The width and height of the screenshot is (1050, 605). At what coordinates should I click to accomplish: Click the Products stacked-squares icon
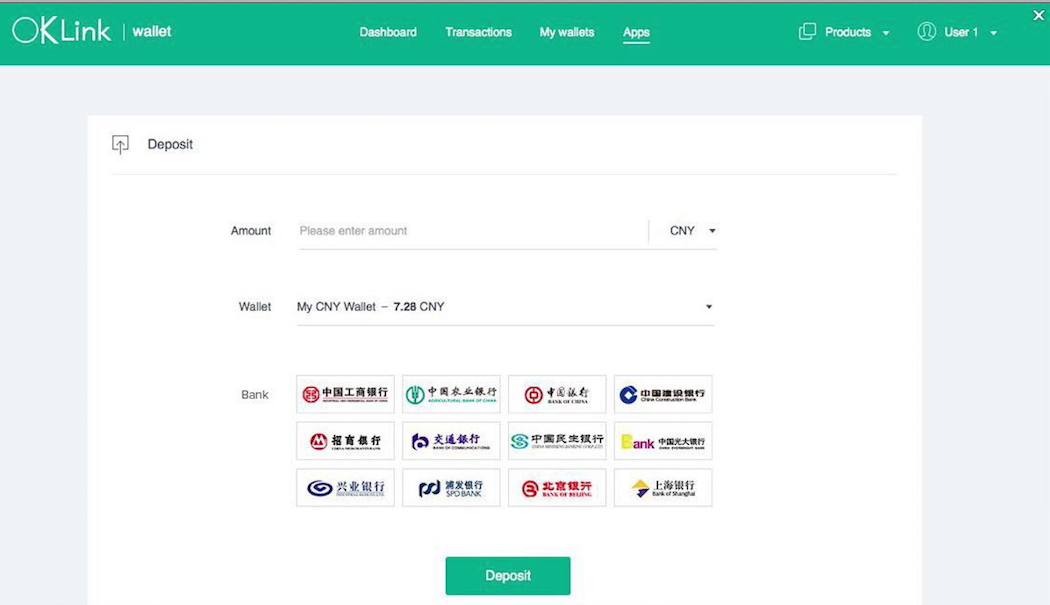coord(807,32)
